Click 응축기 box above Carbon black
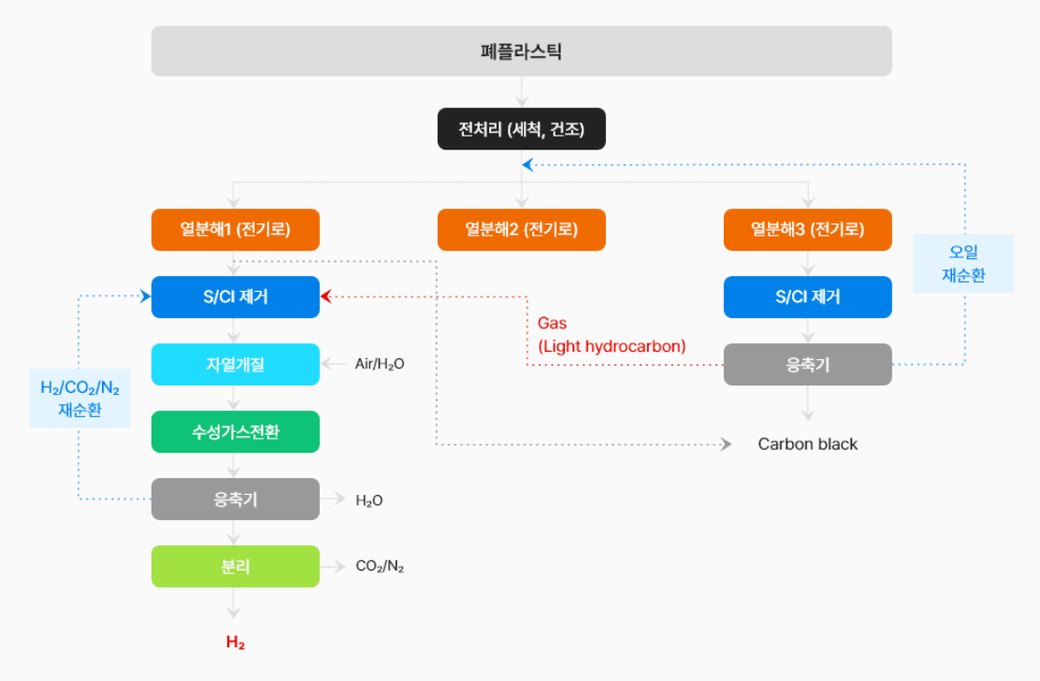 point(807,365)
